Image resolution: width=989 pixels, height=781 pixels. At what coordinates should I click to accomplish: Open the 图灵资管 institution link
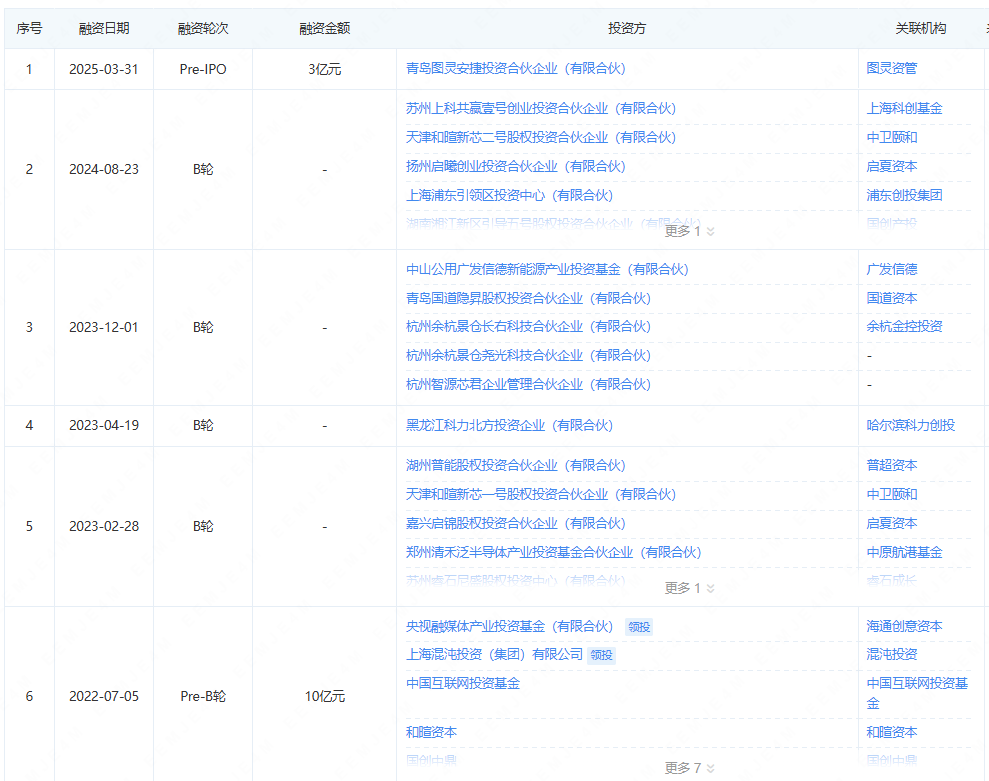(x=891, y=69)
